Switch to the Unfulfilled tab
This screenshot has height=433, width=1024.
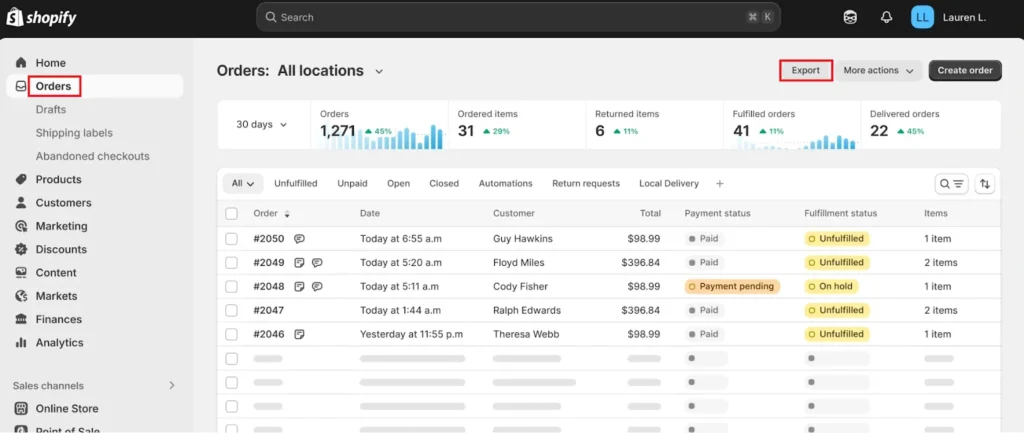tap(295, 184)
